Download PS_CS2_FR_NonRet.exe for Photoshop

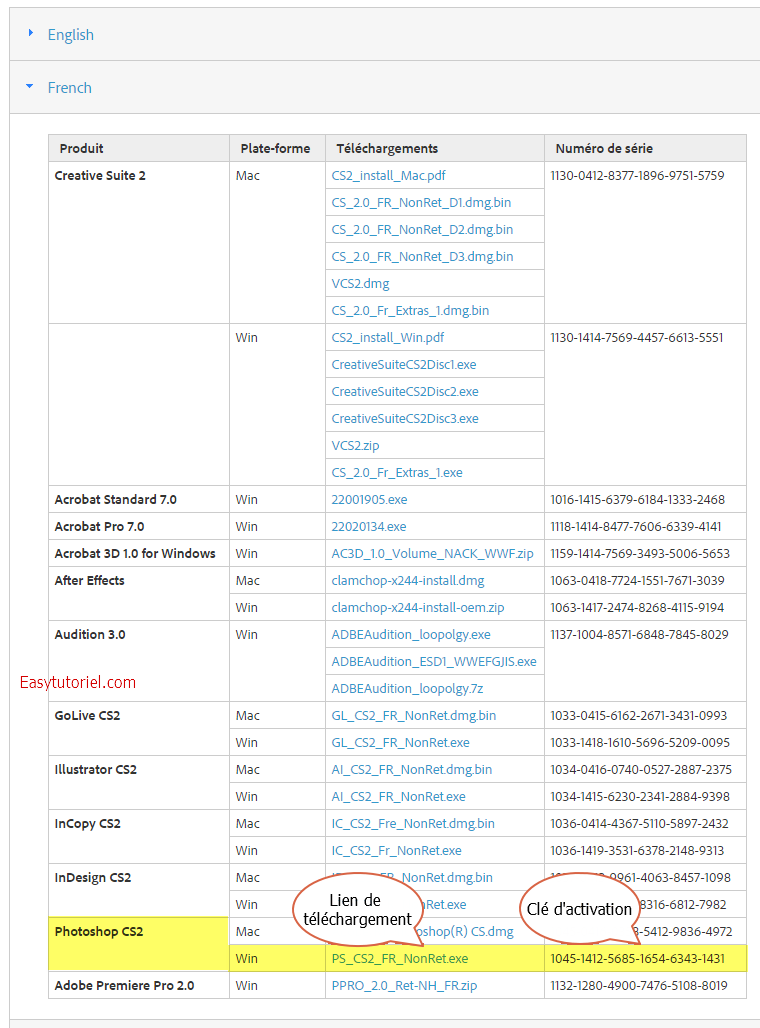coord(399,959)
